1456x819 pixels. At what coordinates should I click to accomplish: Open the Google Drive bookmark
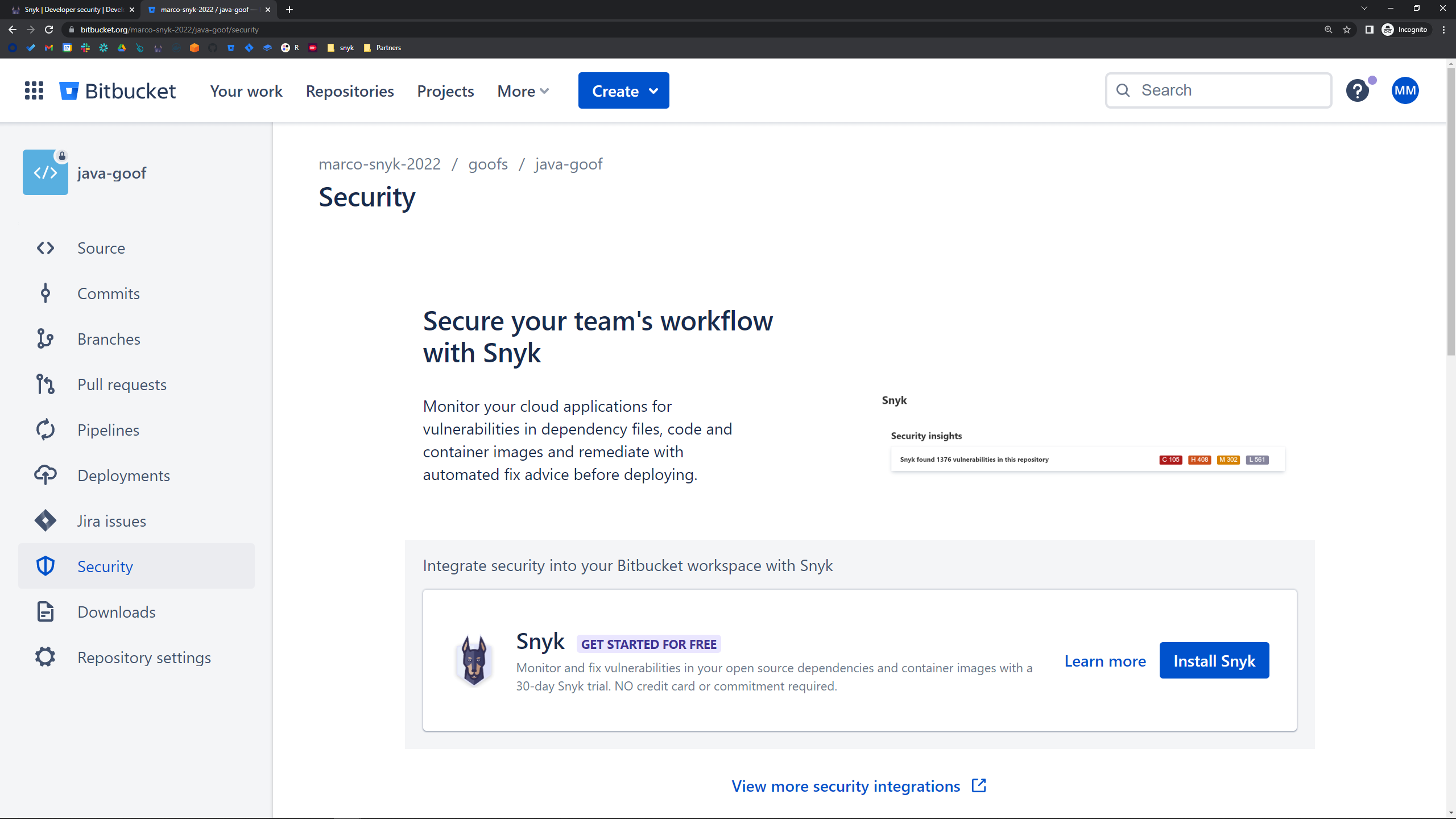[122, 48]
